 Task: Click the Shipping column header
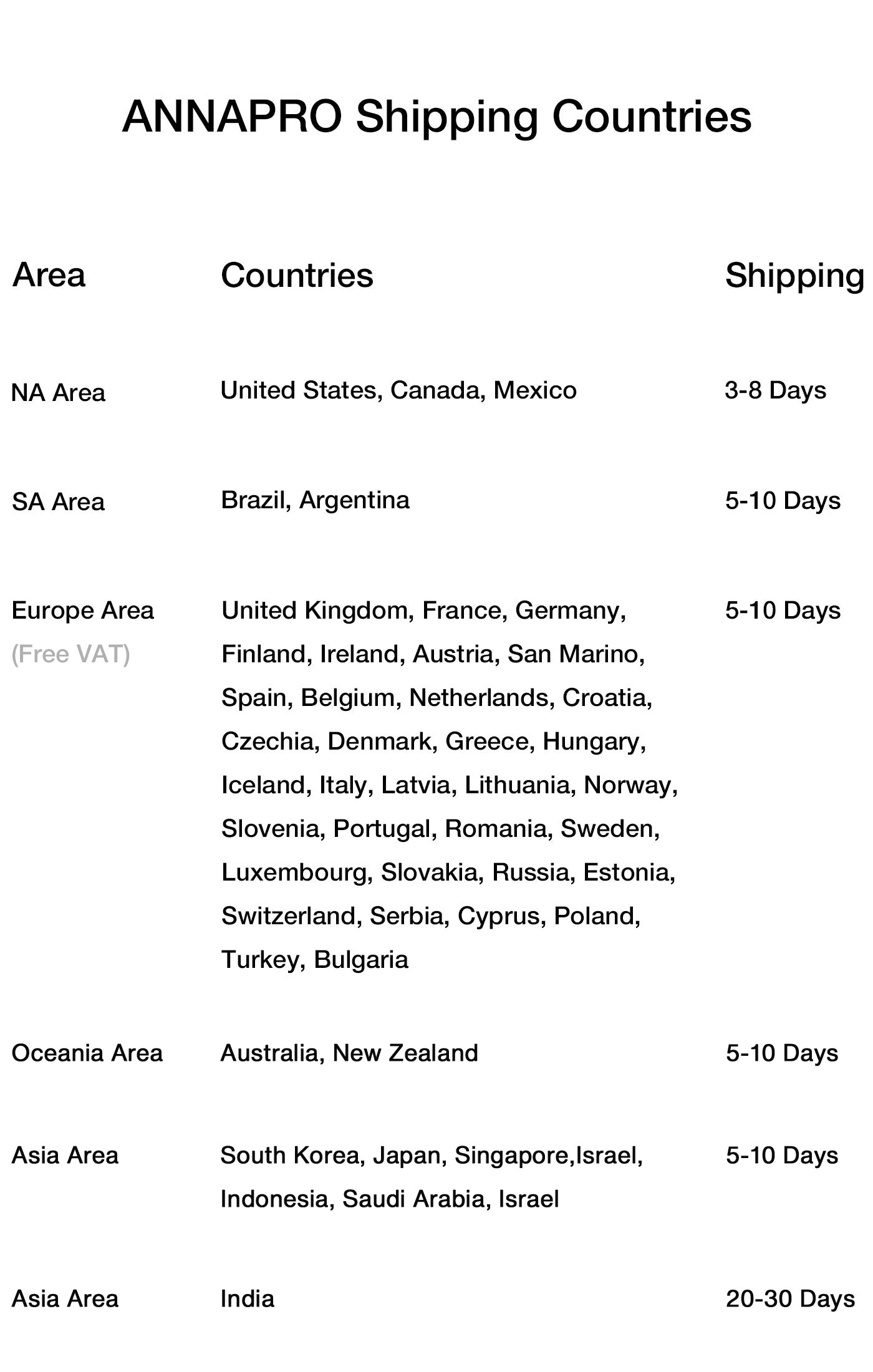[x=794, y=275]
